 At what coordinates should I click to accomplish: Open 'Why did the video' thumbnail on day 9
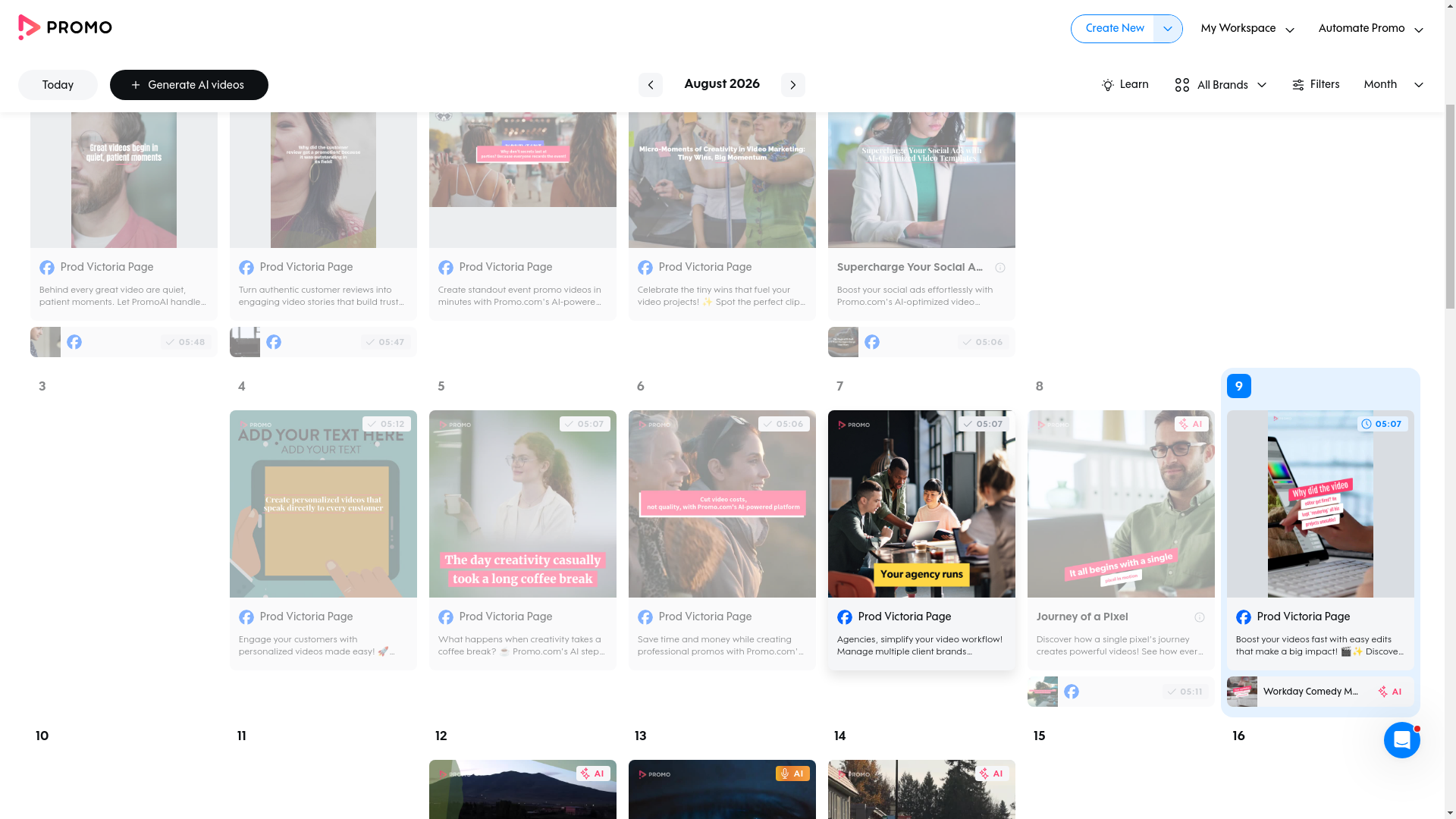tap(1320, 504)
